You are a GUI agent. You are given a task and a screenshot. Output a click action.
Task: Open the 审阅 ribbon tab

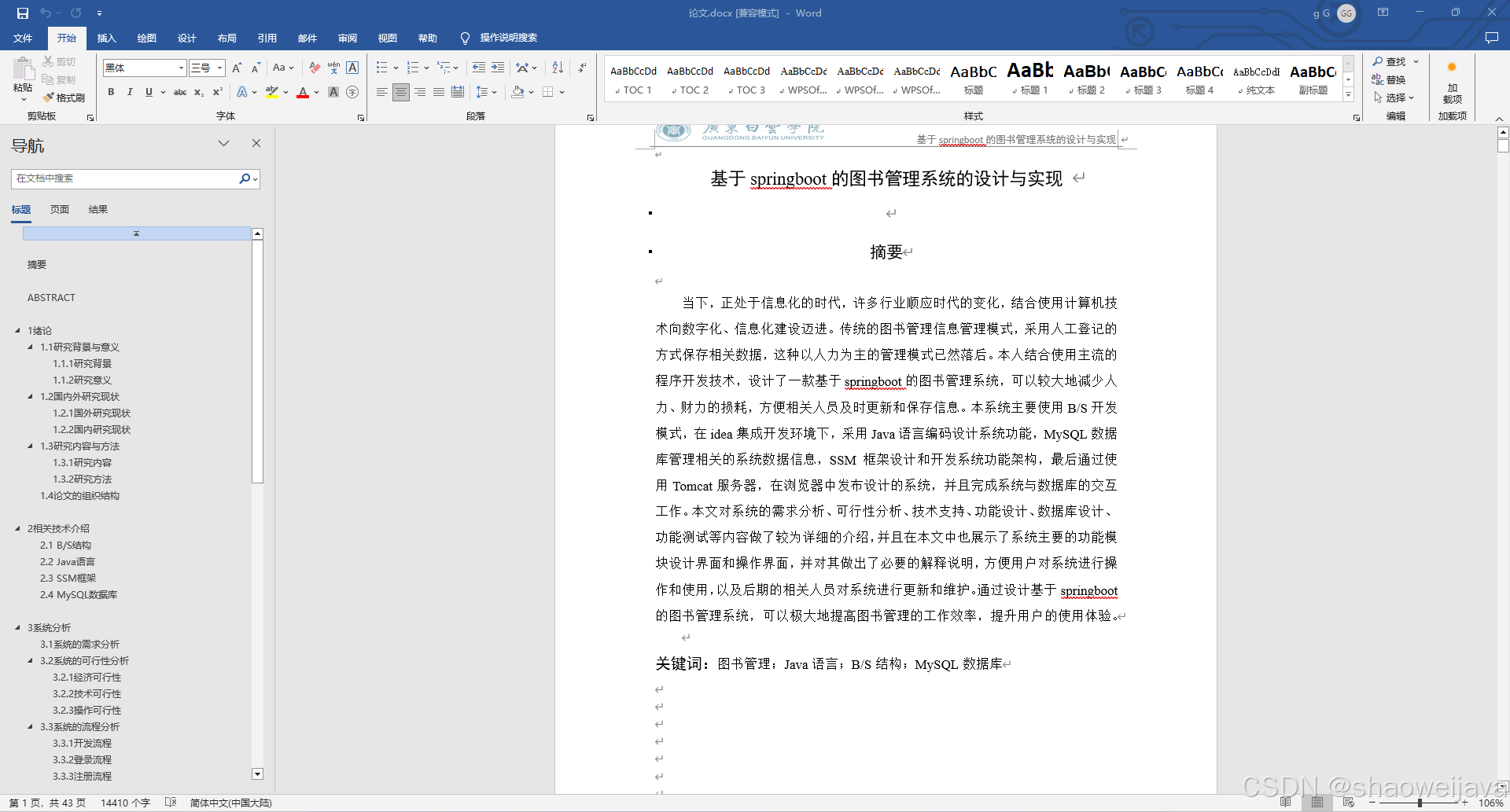pyautogui.click(x=347, y=38)
